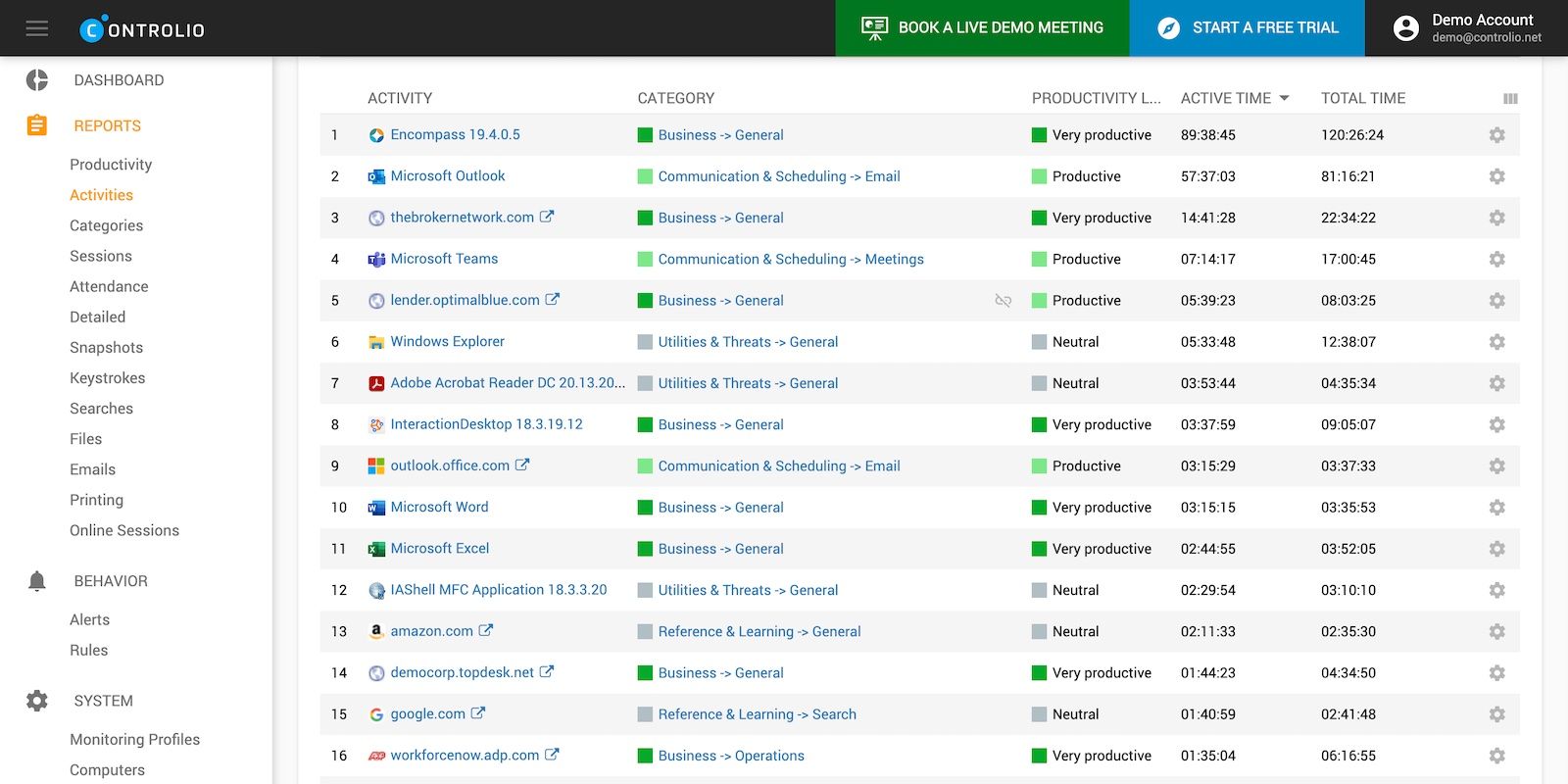The width and height of the screenshot is (1568, 784).
Task: Click Book a Live Demo Meeting button
Action: tap(982, 28)
